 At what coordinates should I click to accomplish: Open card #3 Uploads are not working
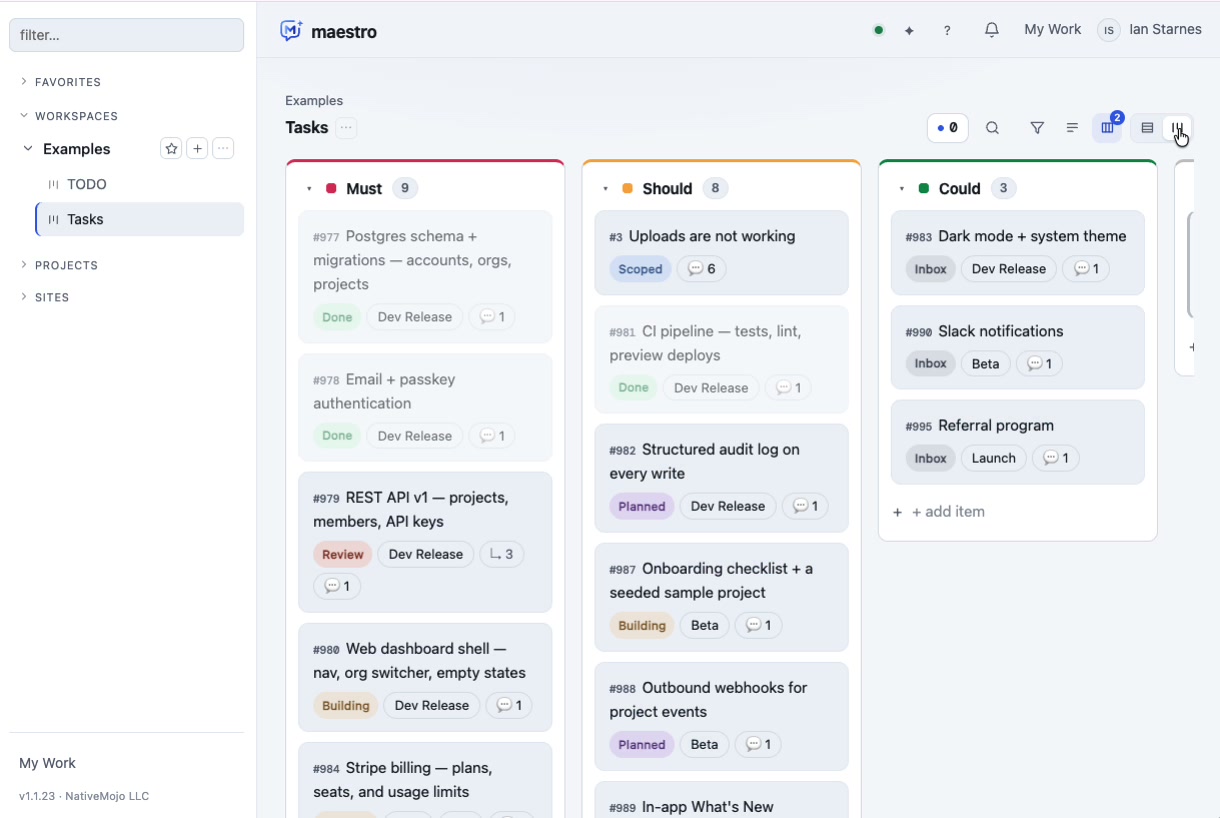pos(721,253)
